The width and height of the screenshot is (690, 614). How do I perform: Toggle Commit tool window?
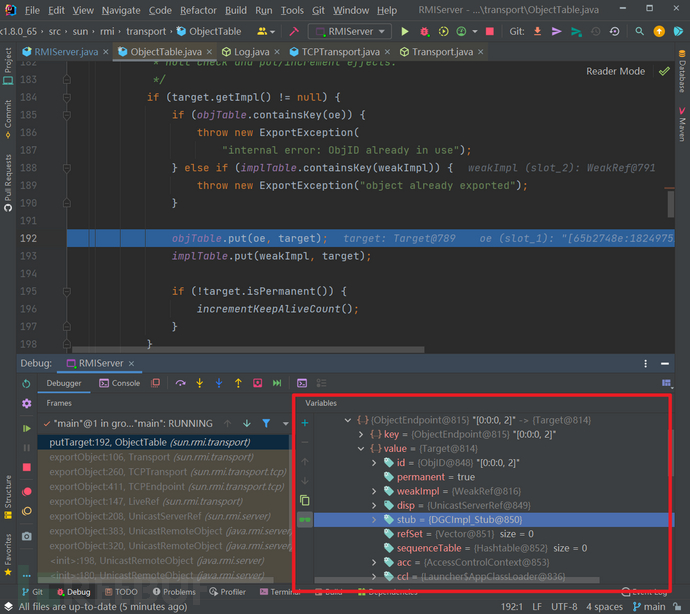8,119
